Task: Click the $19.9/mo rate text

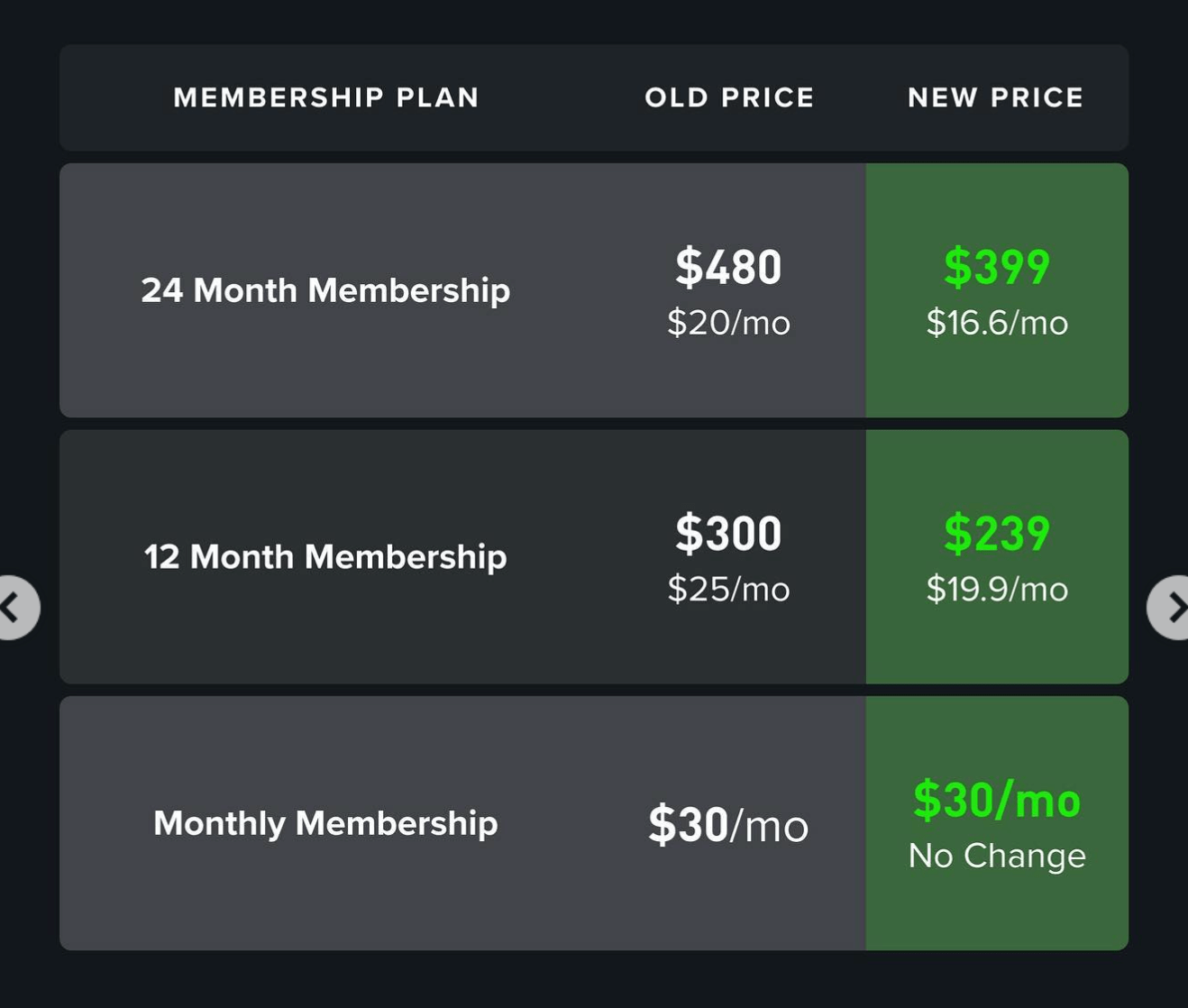Action: tap(995, 590)
